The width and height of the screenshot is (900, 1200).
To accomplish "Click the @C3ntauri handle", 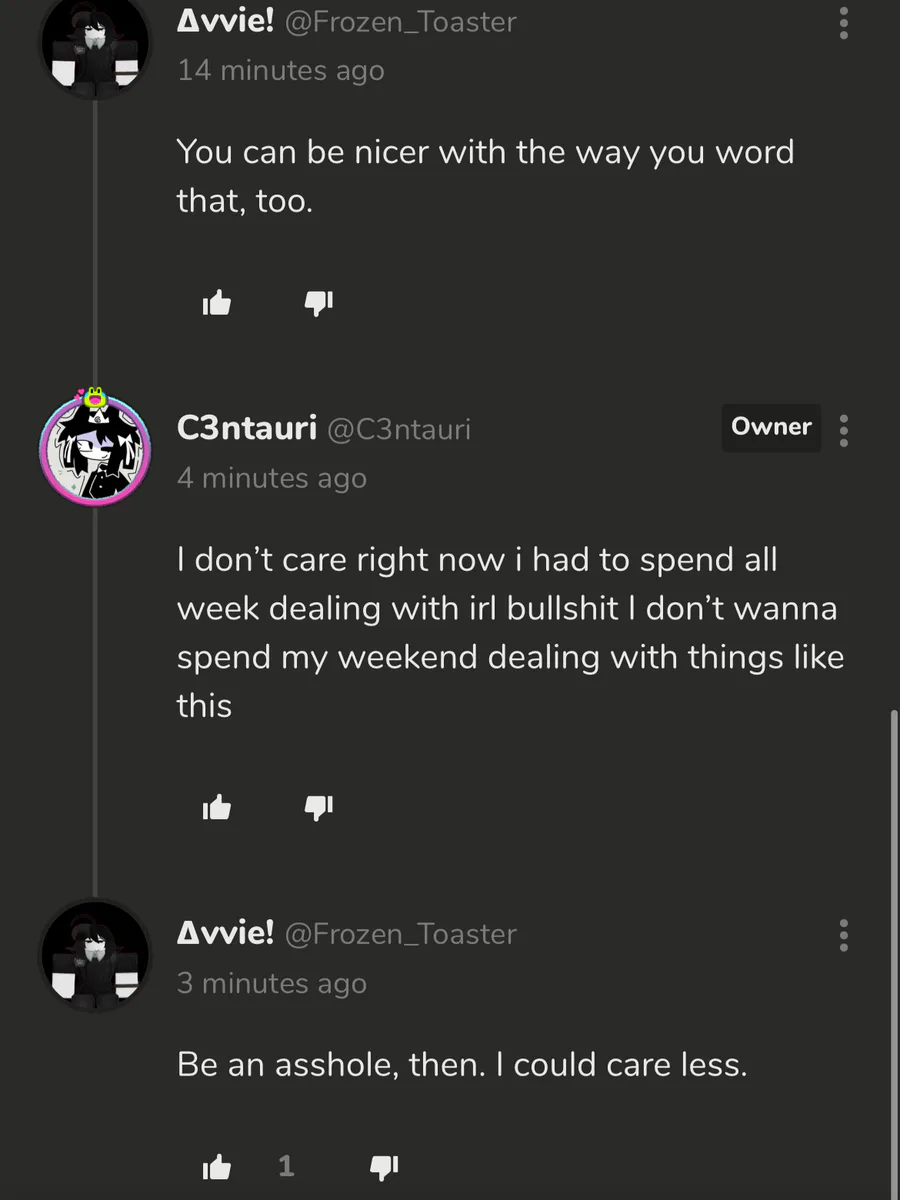I will pyautogui.click(x=399, y=429).
